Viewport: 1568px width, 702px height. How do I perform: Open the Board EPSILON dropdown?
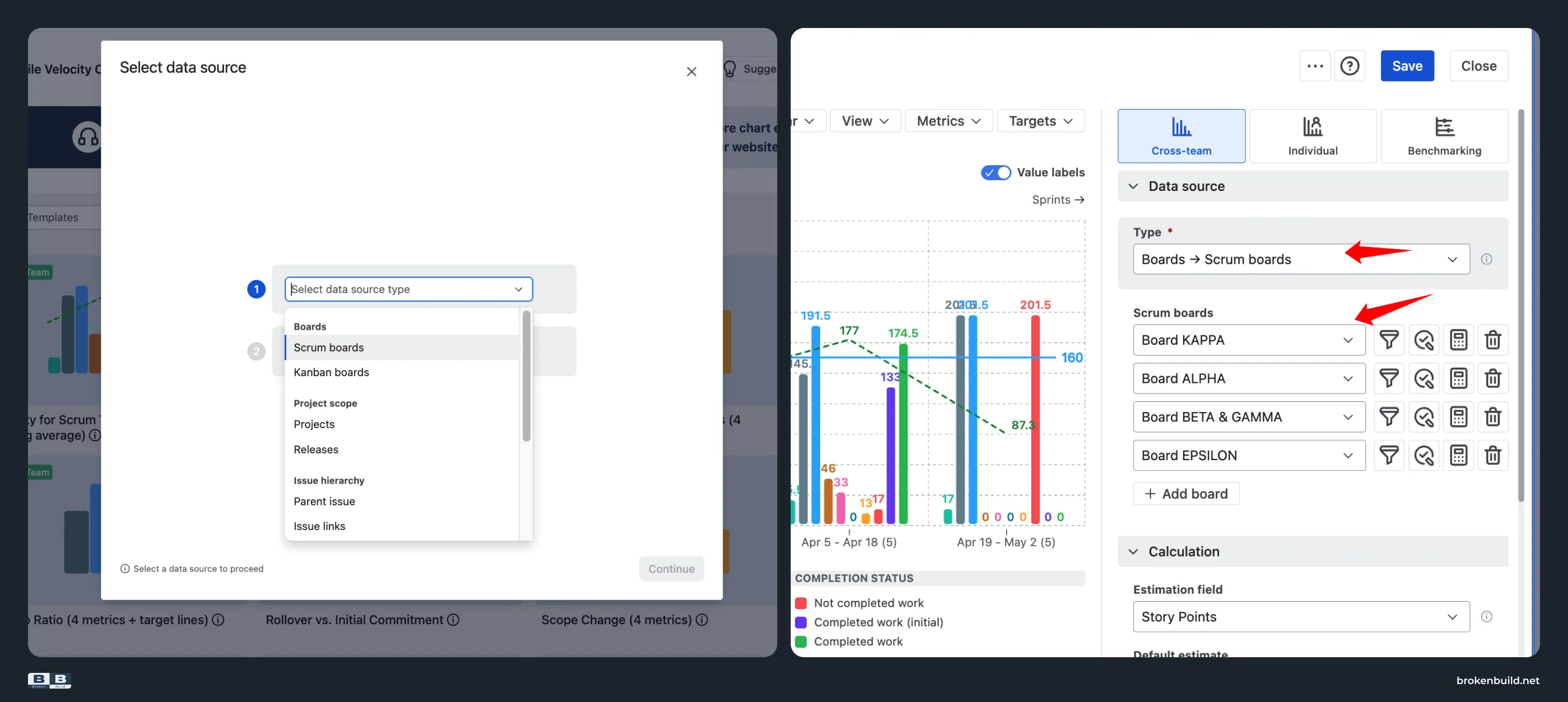[1249, 455]
